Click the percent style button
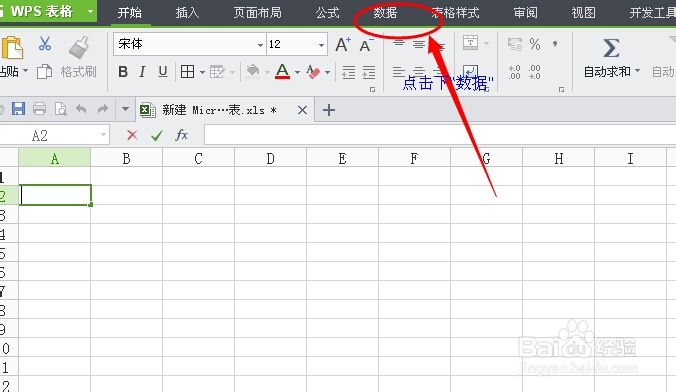Viewport: 676px width, 392px height. [535, 44]
